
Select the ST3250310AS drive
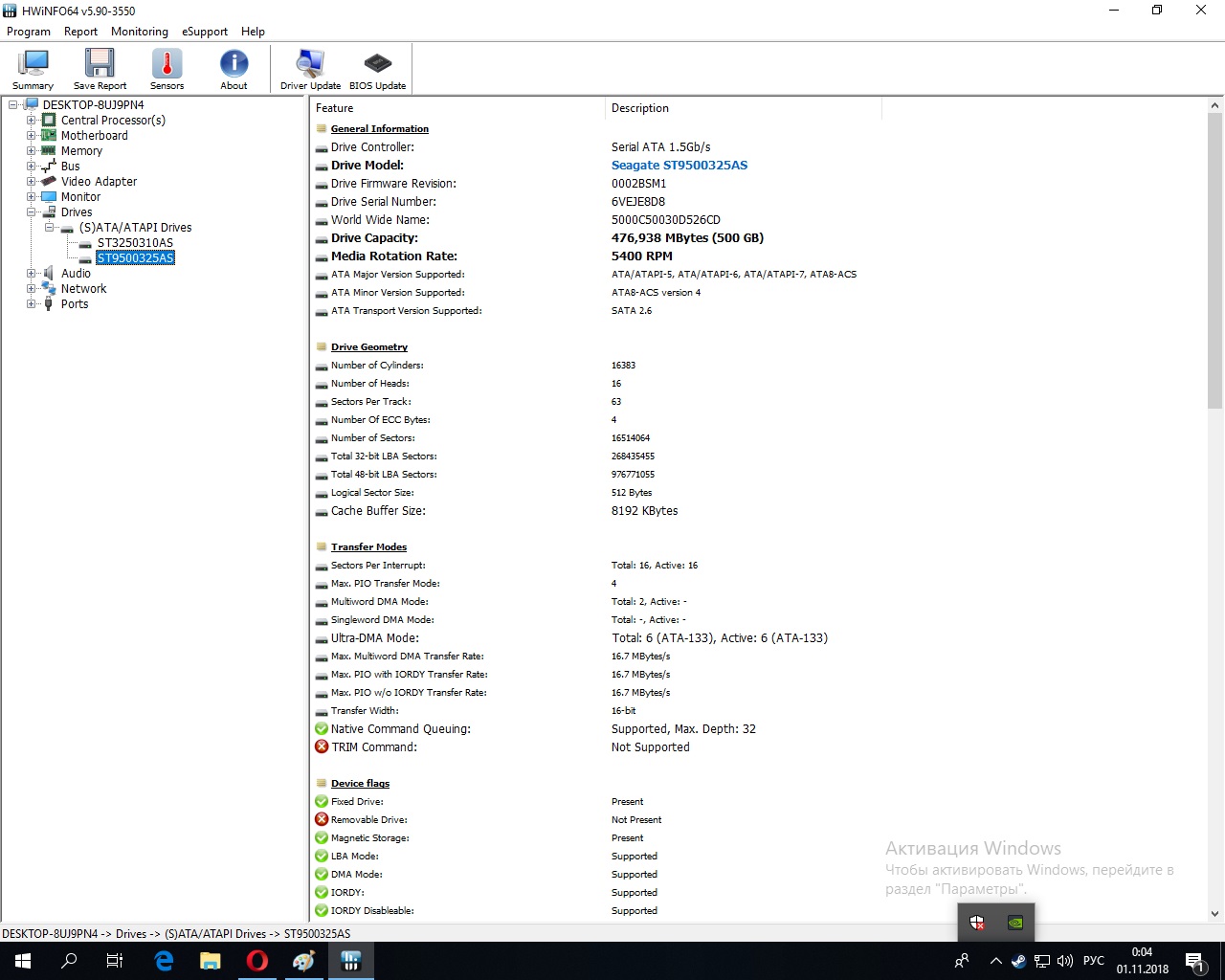point(135,243)
